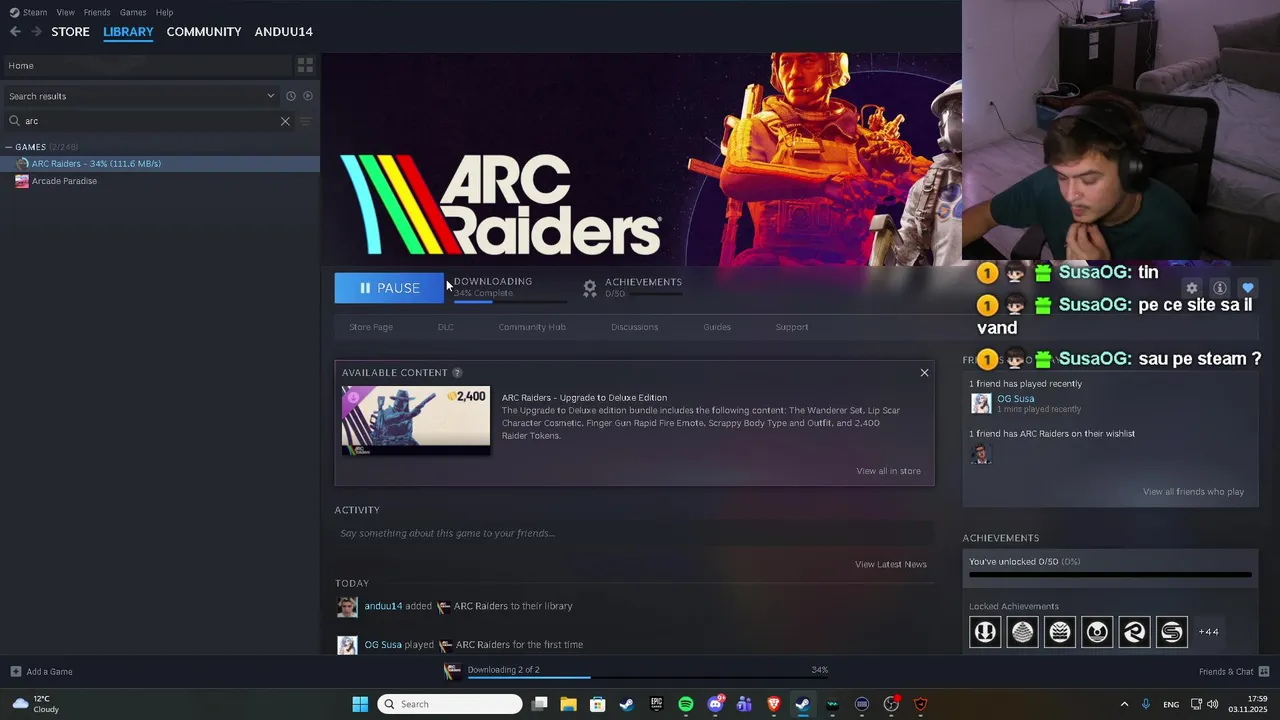1280x720 pixels.
Task: Open the Discussions link
Action: (634, 327)
